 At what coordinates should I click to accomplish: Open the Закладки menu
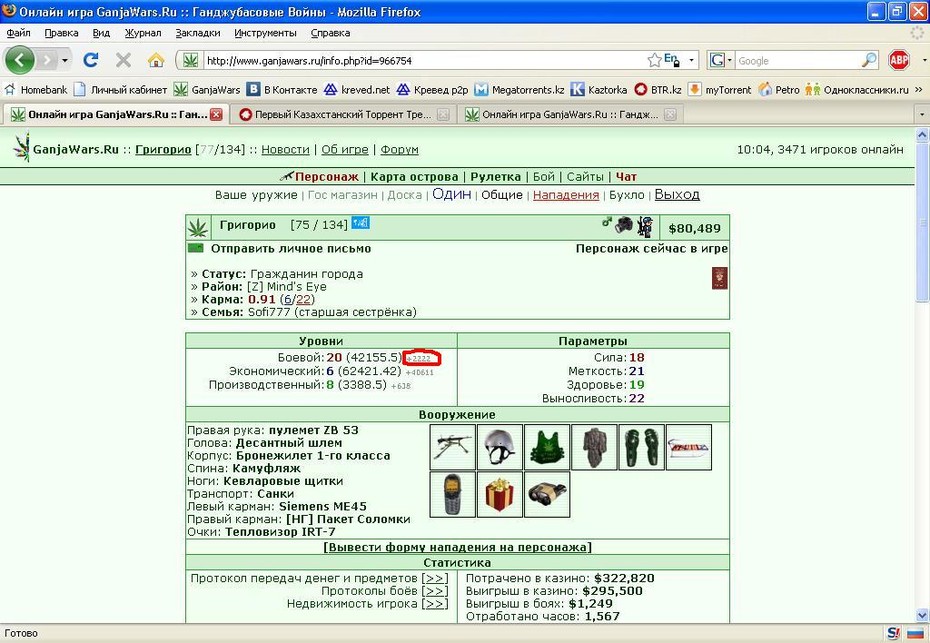[198, 33]
